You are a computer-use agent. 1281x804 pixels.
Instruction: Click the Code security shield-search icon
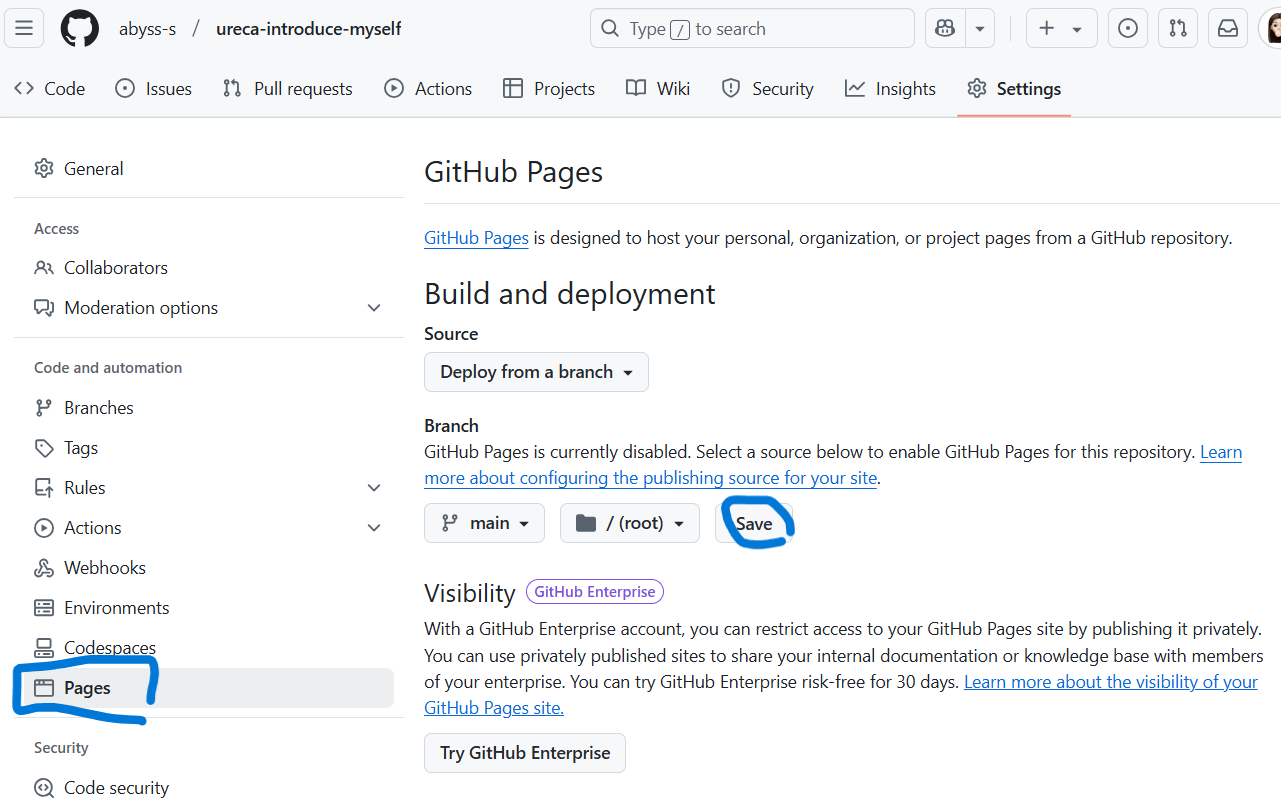(x=43, y=788)
